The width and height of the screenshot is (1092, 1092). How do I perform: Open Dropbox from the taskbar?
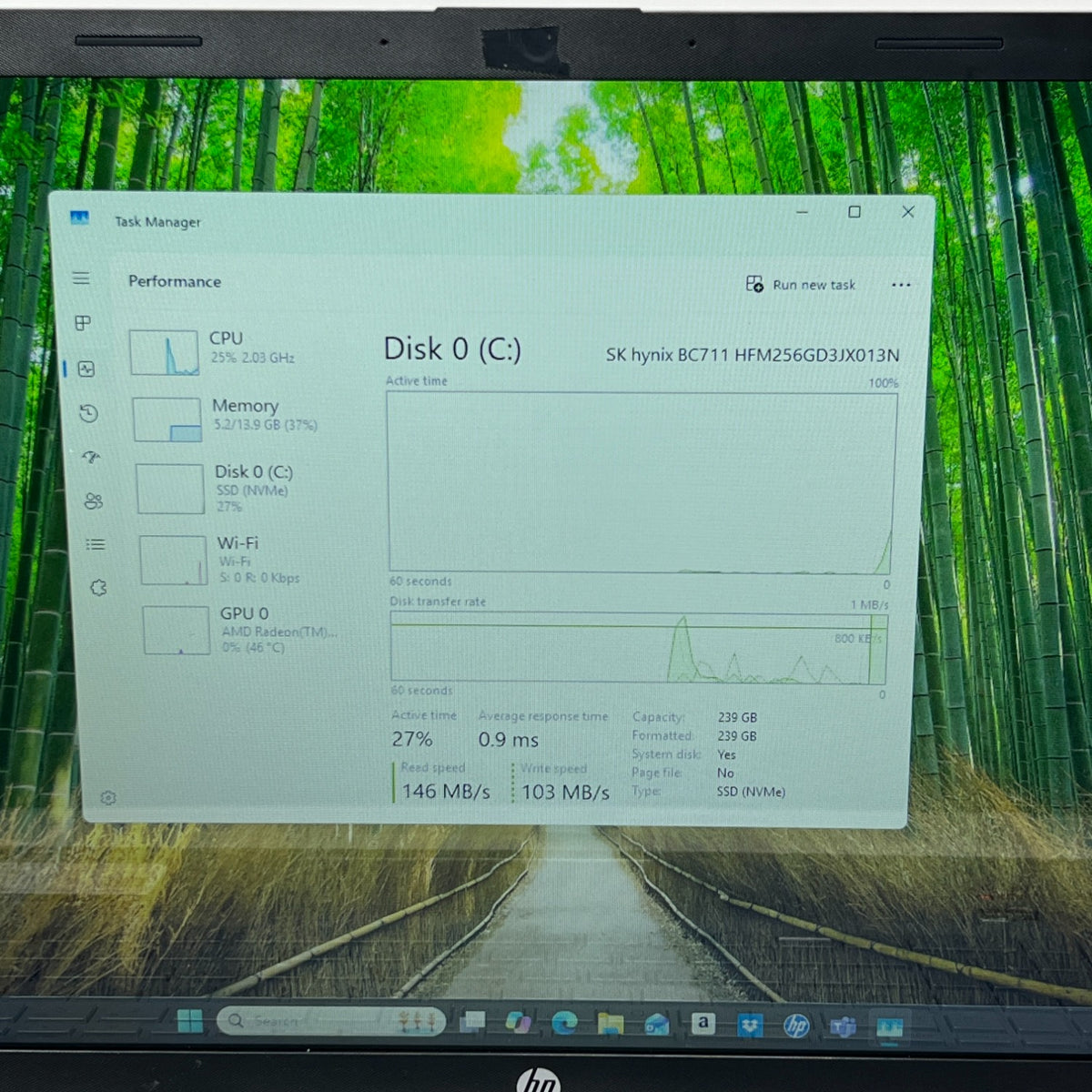pos(750,1026)
